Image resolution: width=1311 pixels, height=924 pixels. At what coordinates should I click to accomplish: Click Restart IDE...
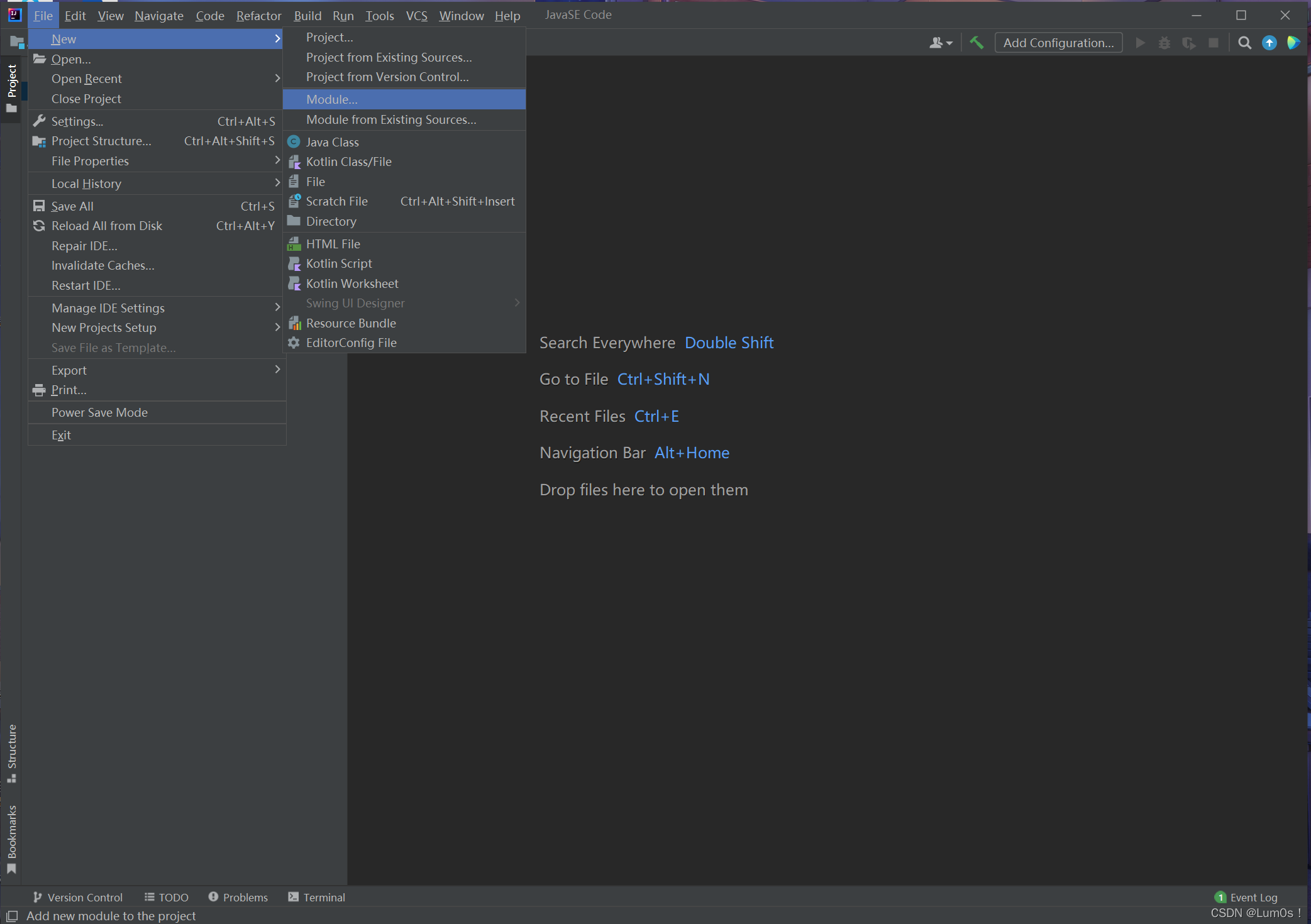[x=156, y=285]
